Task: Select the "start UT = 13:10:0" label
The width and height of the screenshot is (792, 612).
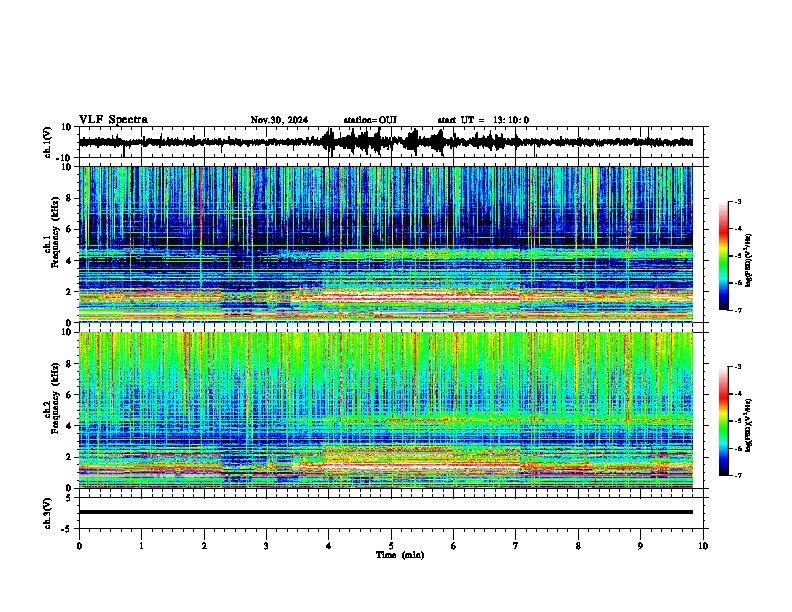Action: point(483,120)
